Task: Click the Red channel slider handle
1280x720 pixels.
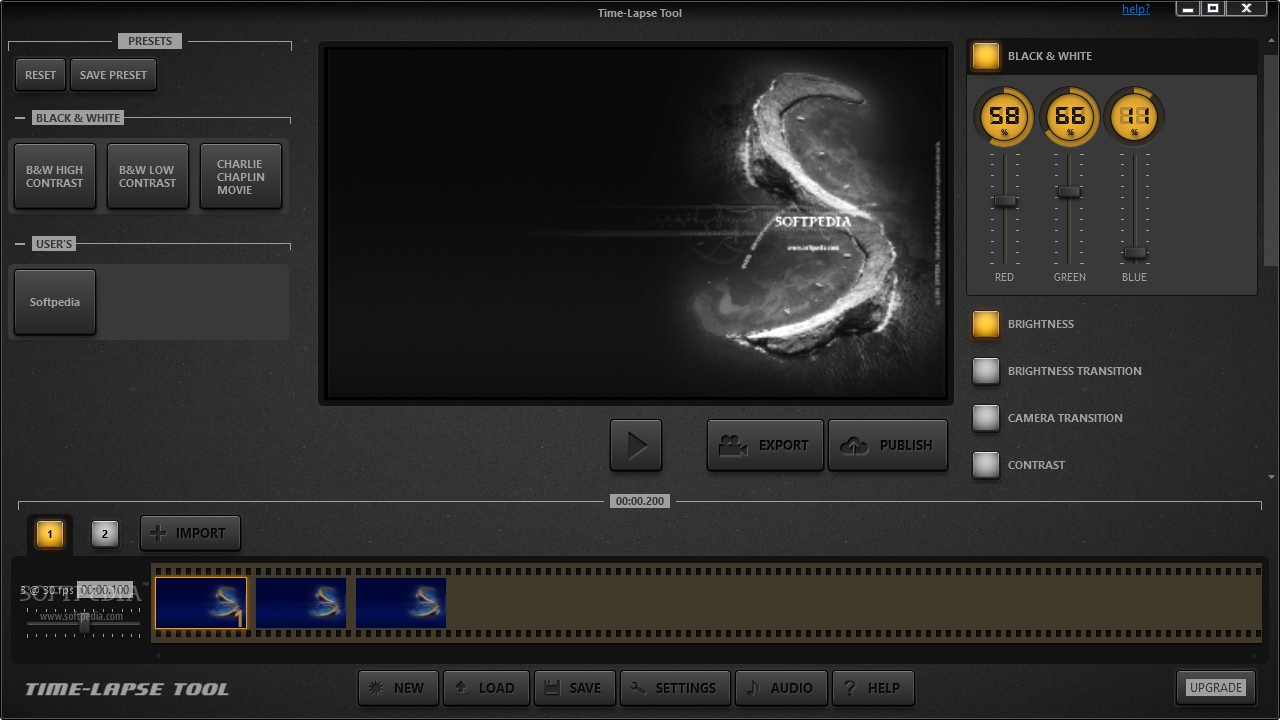Action: pyautogui.click(x=1005, y=201)
